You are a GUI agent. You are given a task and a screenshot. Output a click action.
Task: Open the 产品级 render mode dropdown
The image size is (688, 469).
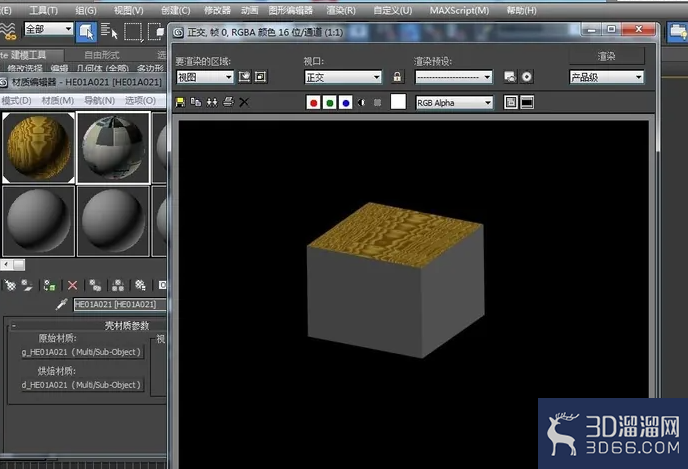coord(606,77)
